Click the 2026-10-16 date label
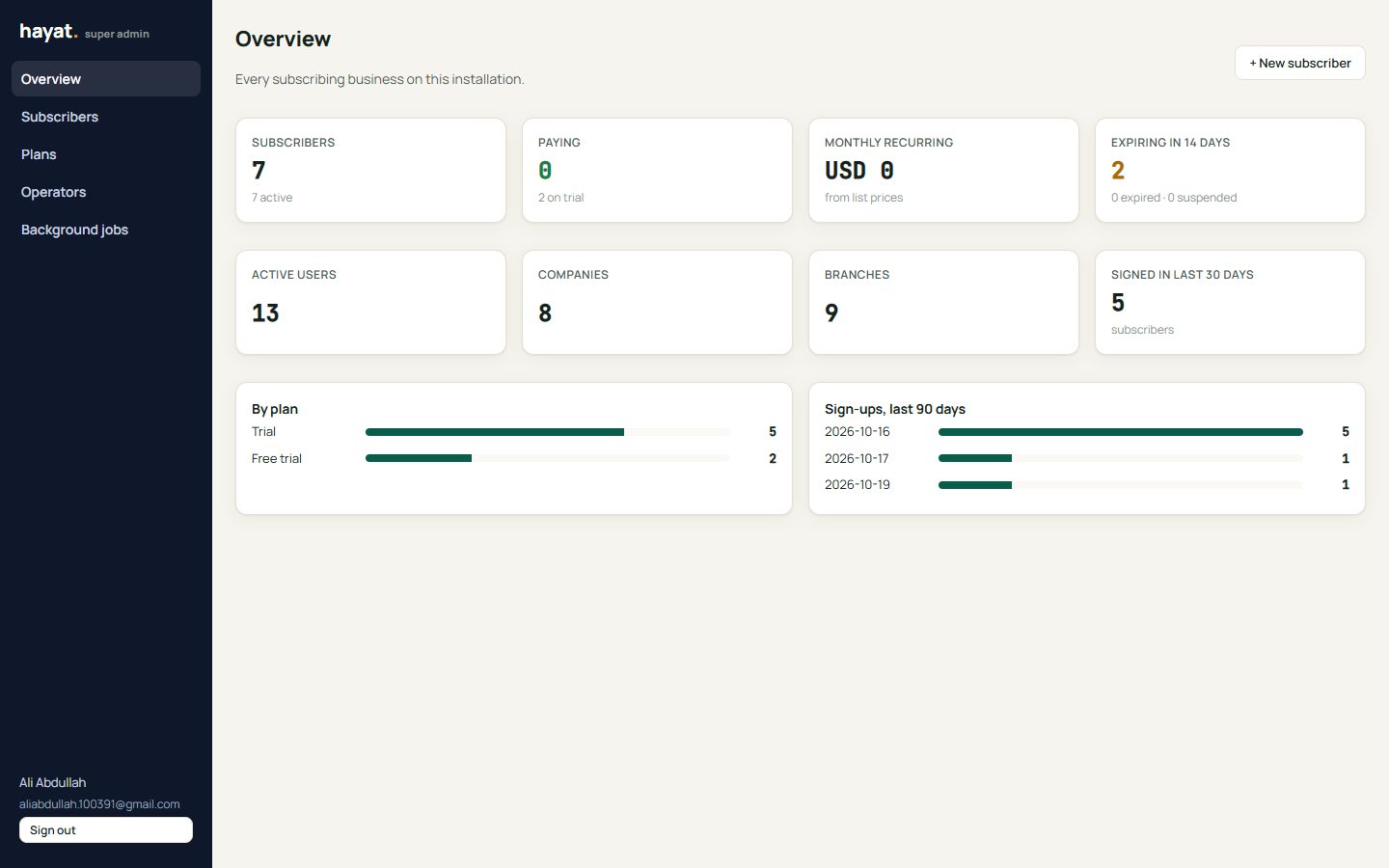Viewport: 1389px width, 868px height. click(x=858, y=432)
